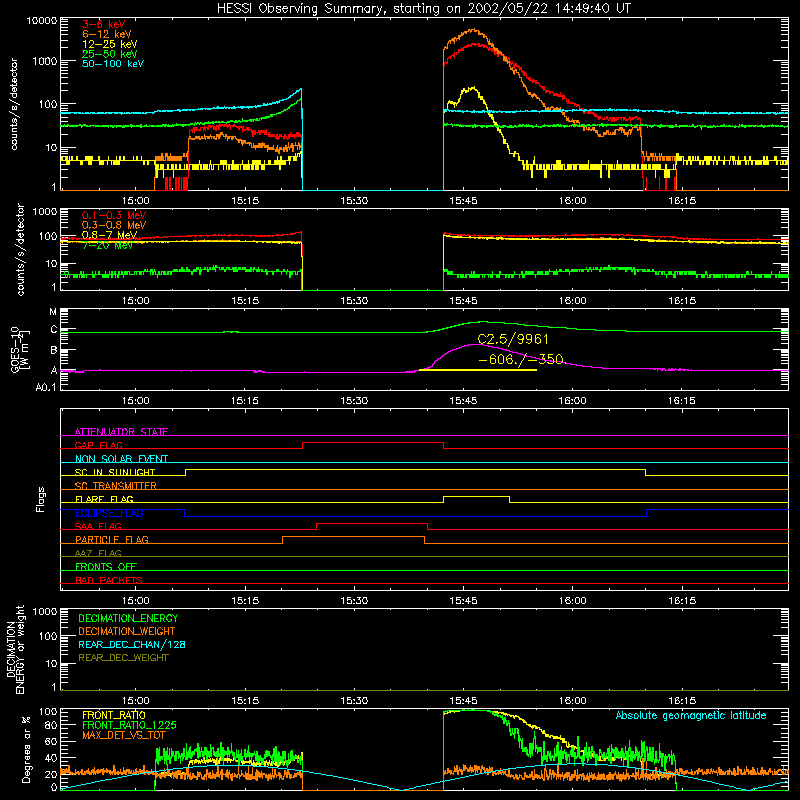
Task: Click the C2.5/9961 flare annotation
Action: (x=513, y=339)
